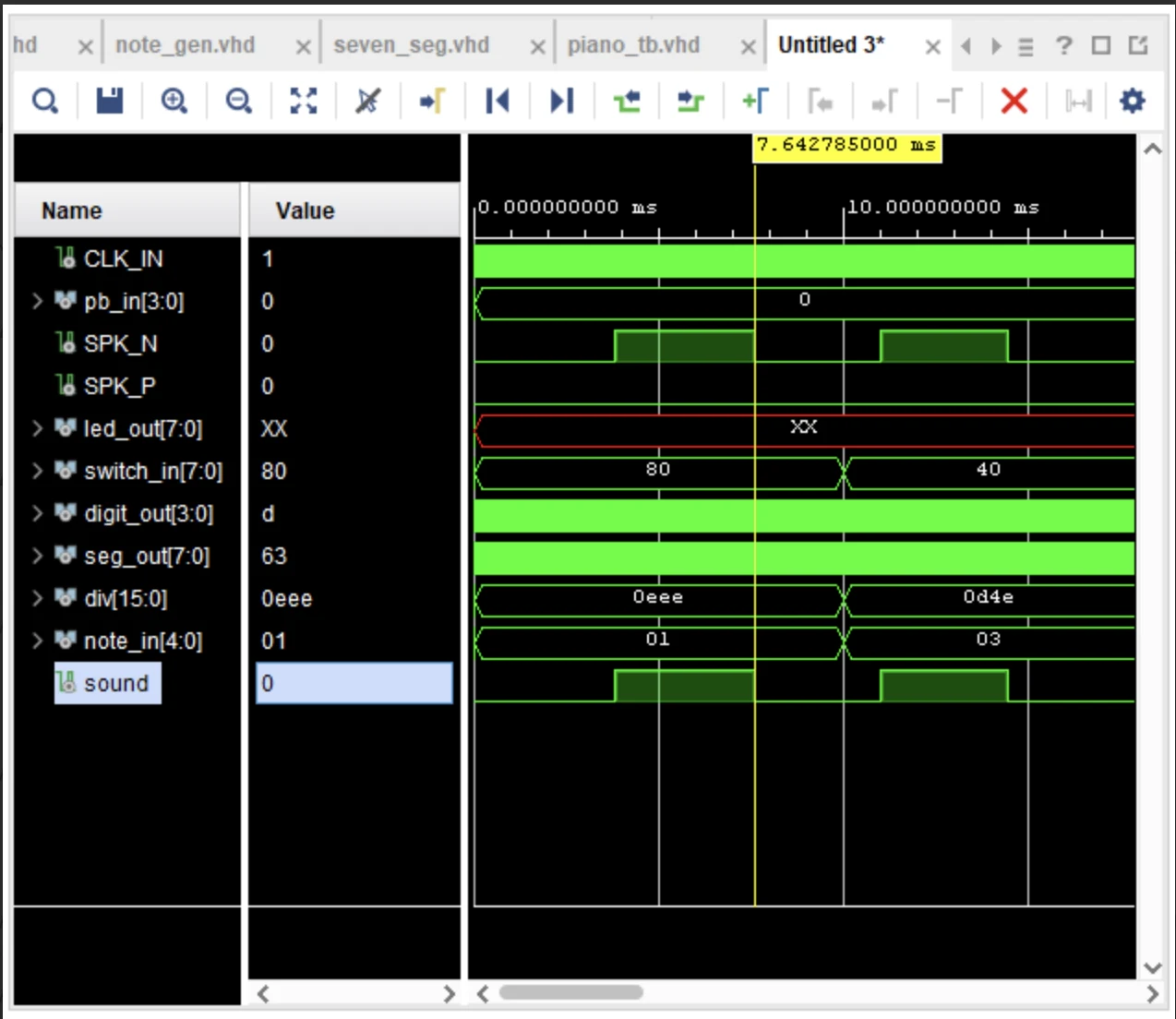Click the Name column header
This screenshot has height=1019, width=1176.
tap(127, 210)
